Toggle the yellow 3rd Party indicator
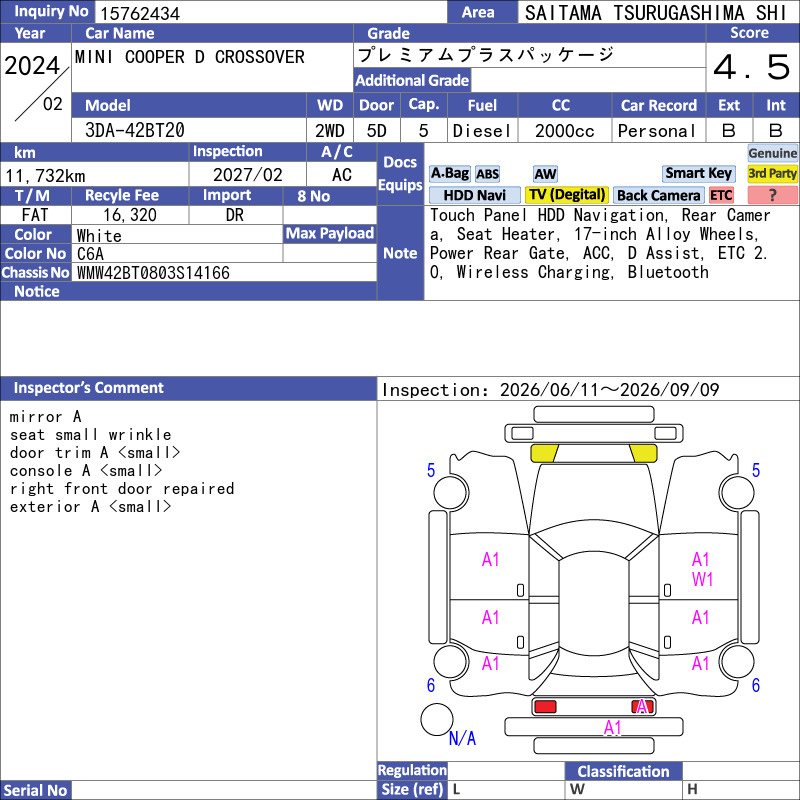The image size is (800, 800). tap(772, 174)
